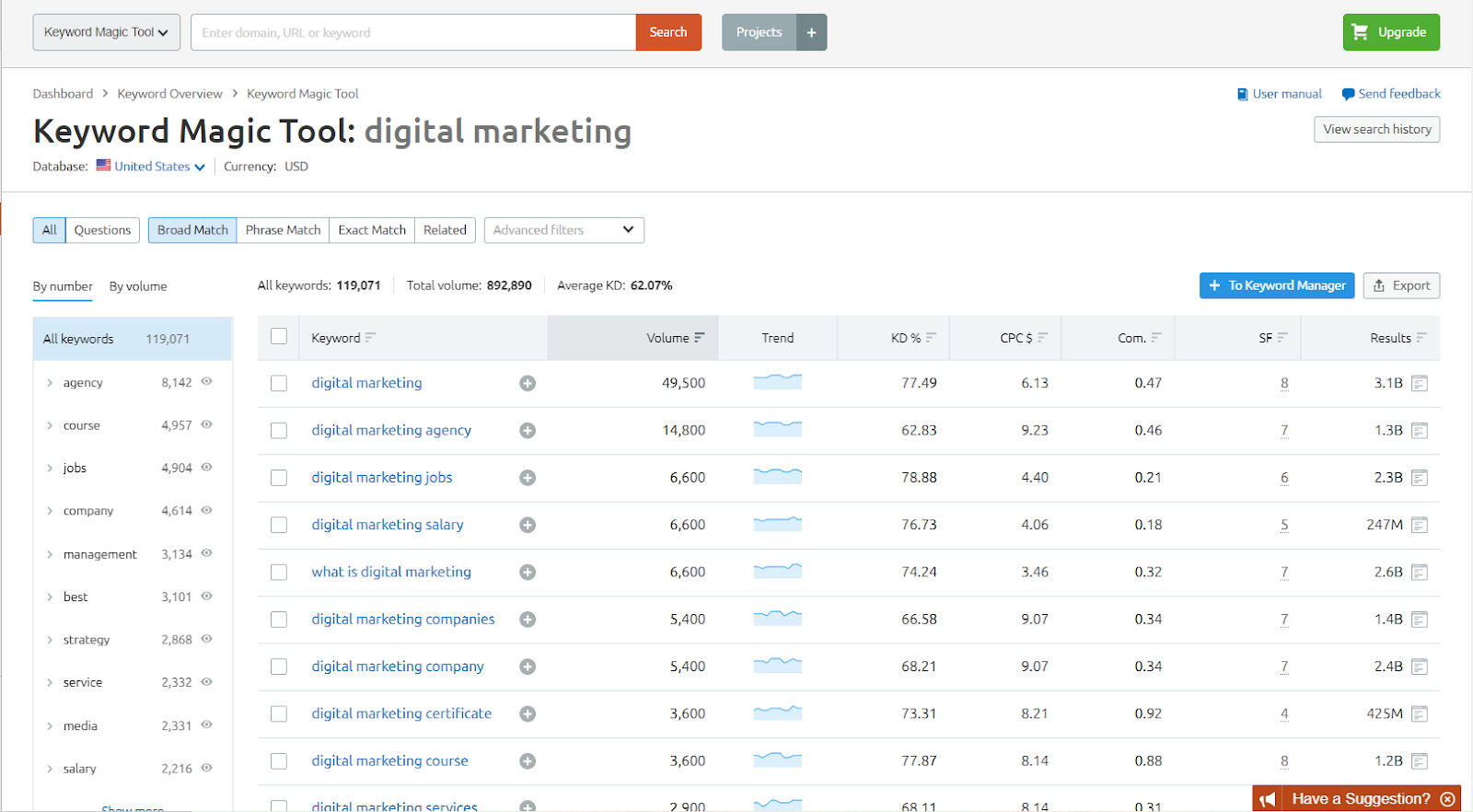Open SERP snapshot icon for 'digital marketing company'

[x=1420, y=667]
